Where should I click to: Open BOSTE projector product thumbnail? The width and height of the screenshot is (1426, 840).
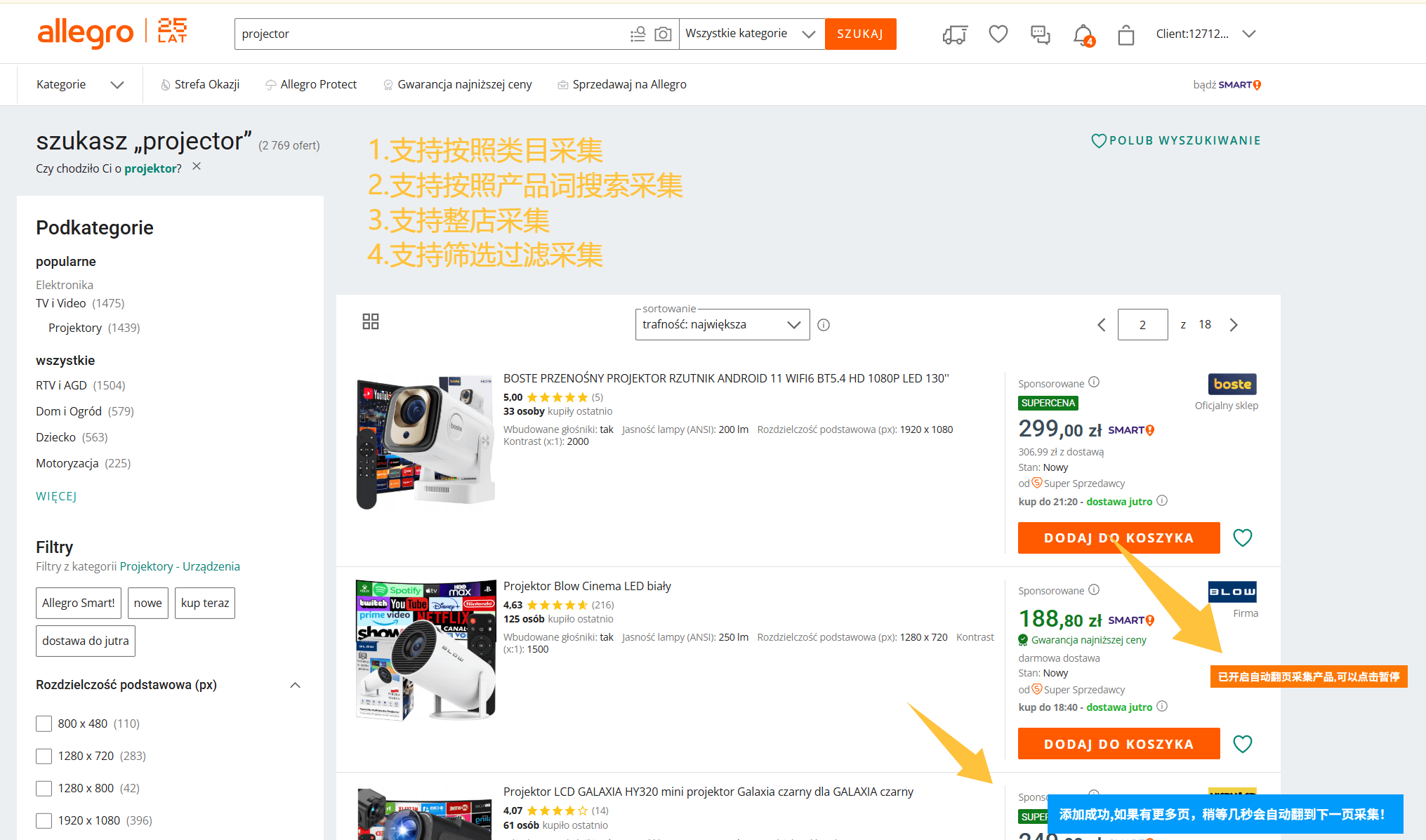click(425, 441)
